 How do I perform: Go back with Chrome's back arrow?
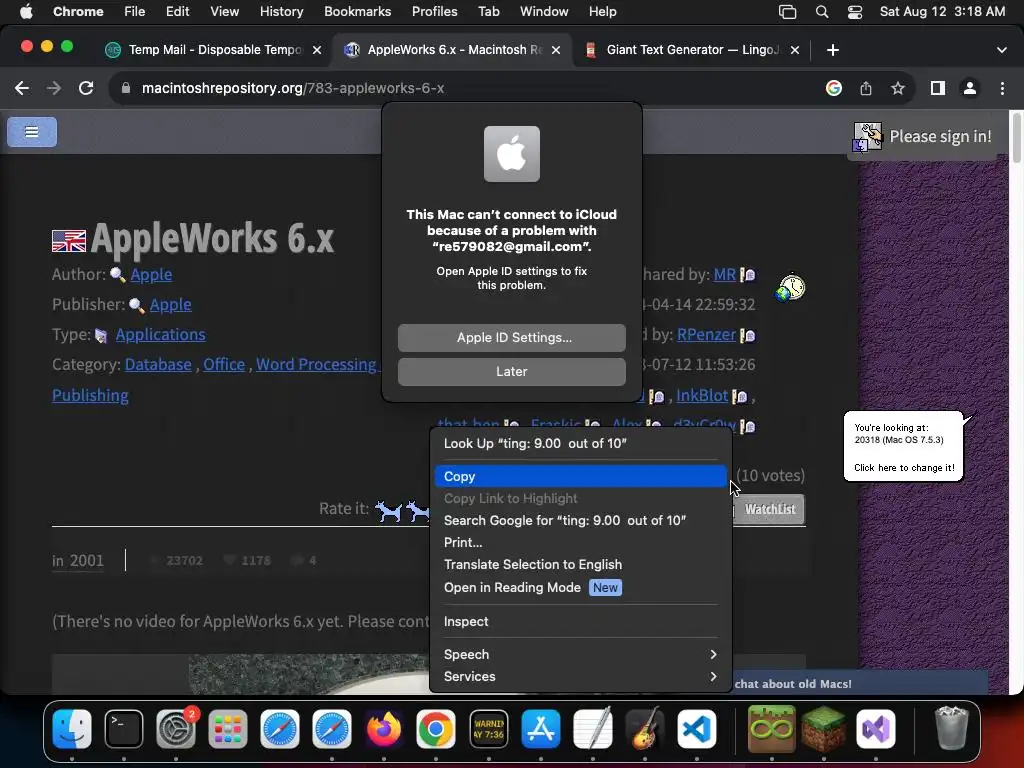tap(22, 88)
